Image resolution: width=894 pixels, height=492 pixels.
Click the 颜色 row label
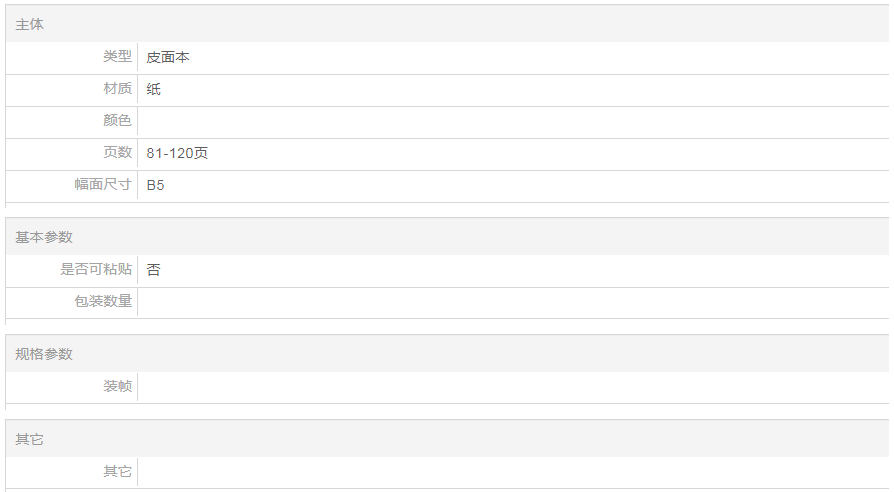pos(117,121)
